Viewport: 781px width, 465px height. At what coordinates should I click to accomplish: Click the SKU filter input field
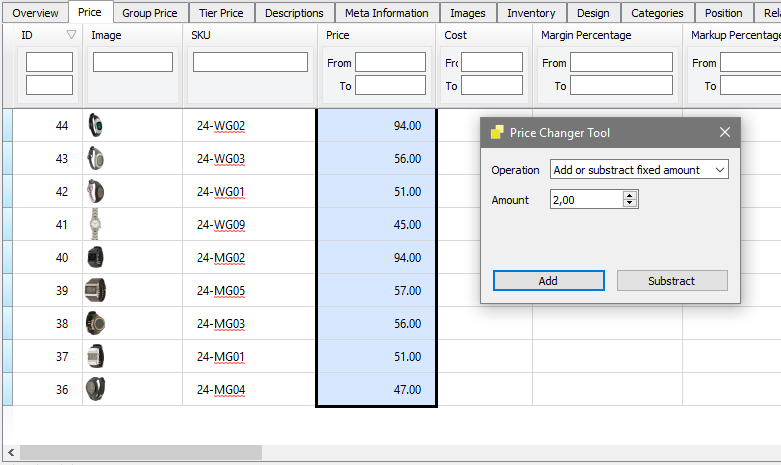250,62
